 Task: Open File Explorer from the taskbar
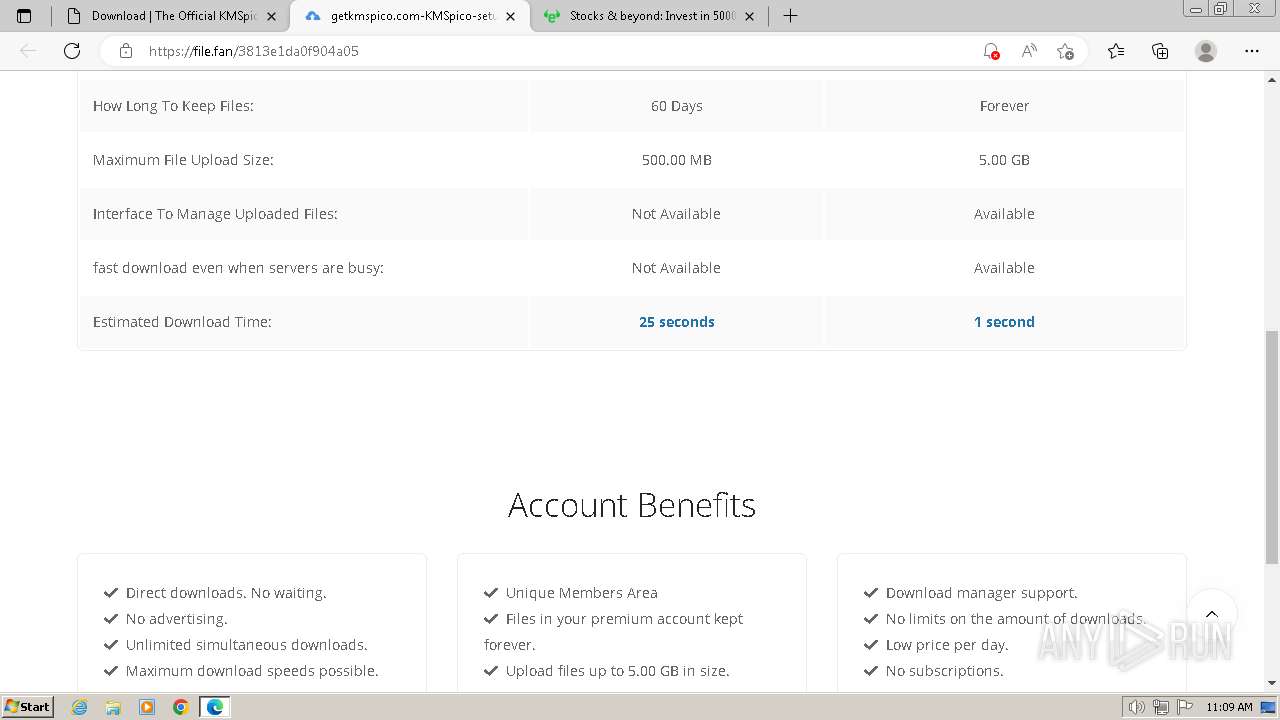(113, 707)
